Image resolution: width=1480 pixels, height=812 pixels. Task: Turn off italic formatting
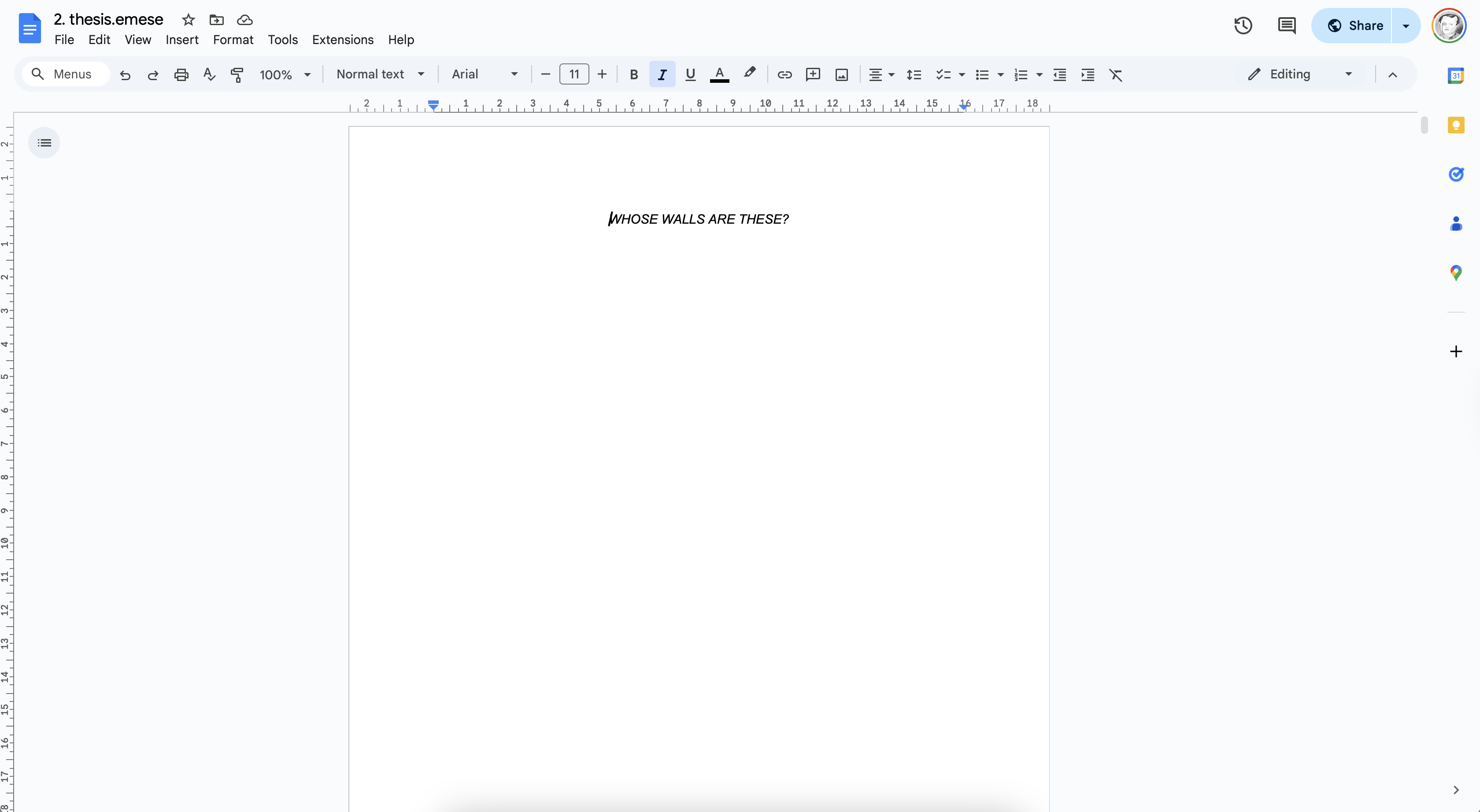click(x=662, y=75)
